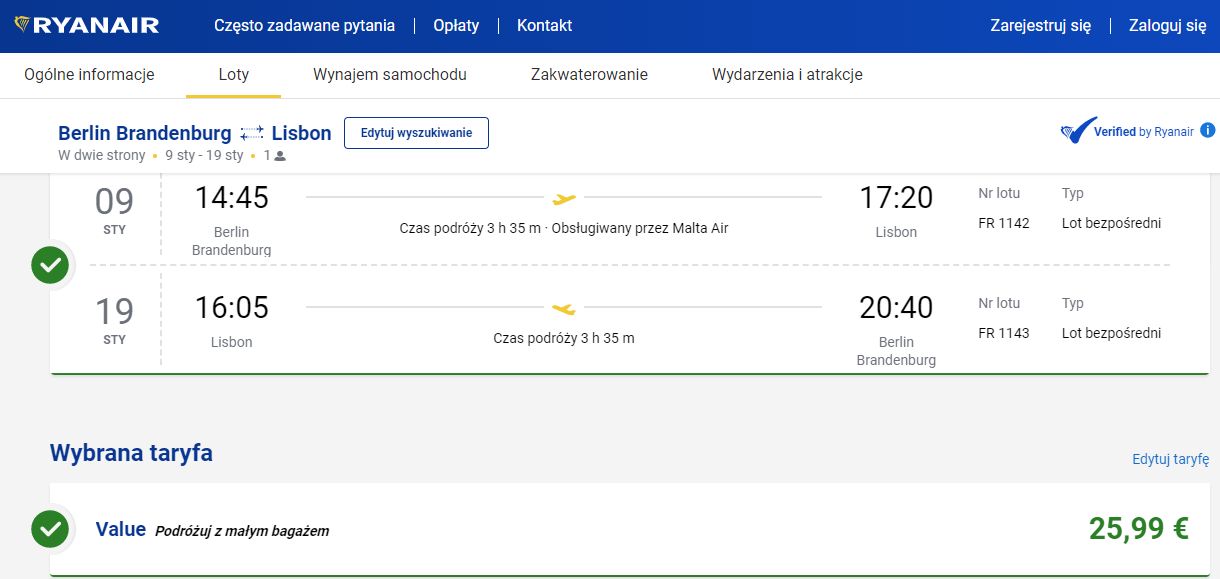Switch to Wydarzenia i atrakcje tab

[x=787, y=74]
